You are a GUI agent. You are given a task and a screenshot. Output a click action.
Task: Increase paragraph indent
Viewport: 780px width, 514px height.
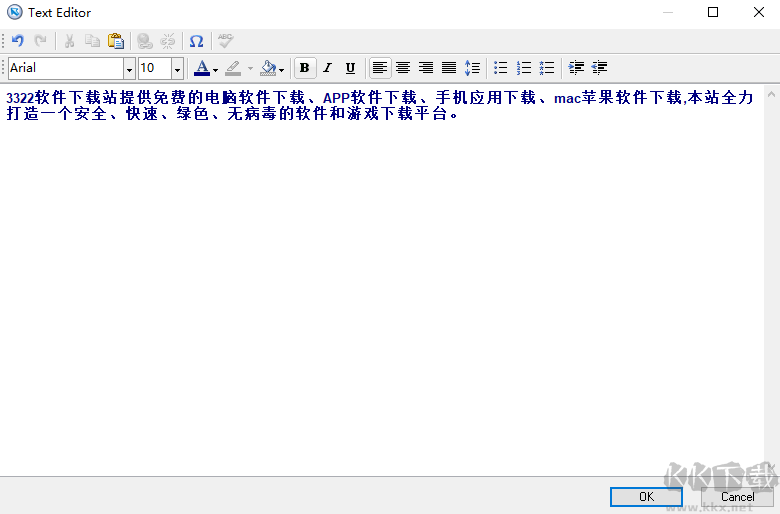pyautogui.click(x=576, y=68)
